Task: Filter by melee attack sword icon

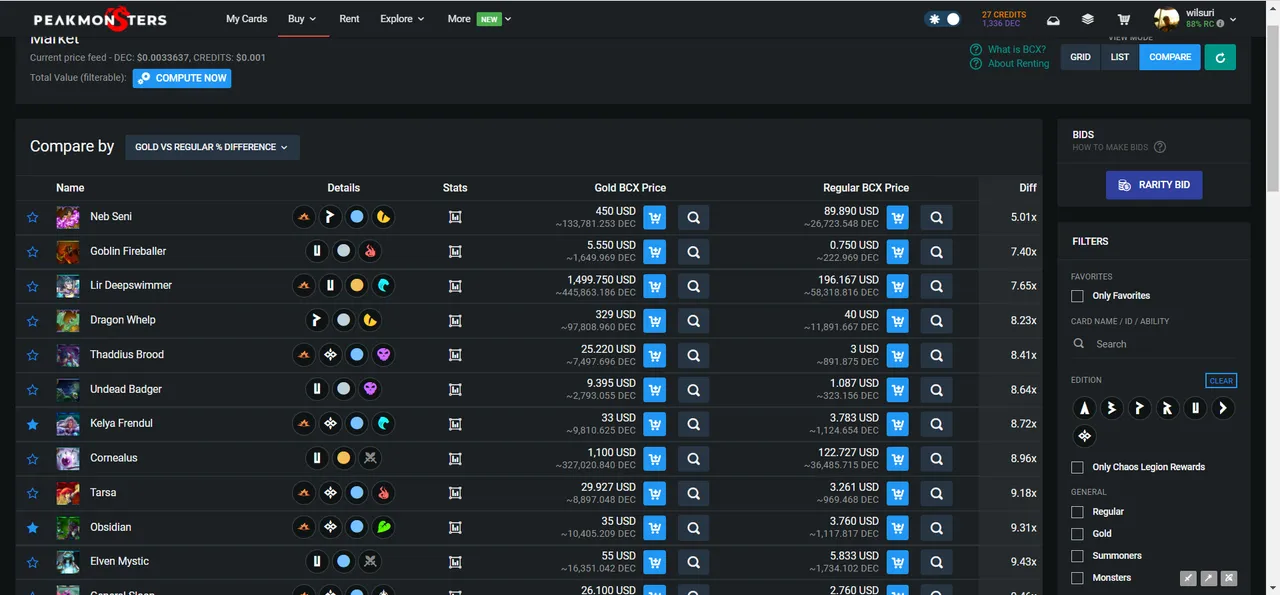Action: tap(1188, 578)
